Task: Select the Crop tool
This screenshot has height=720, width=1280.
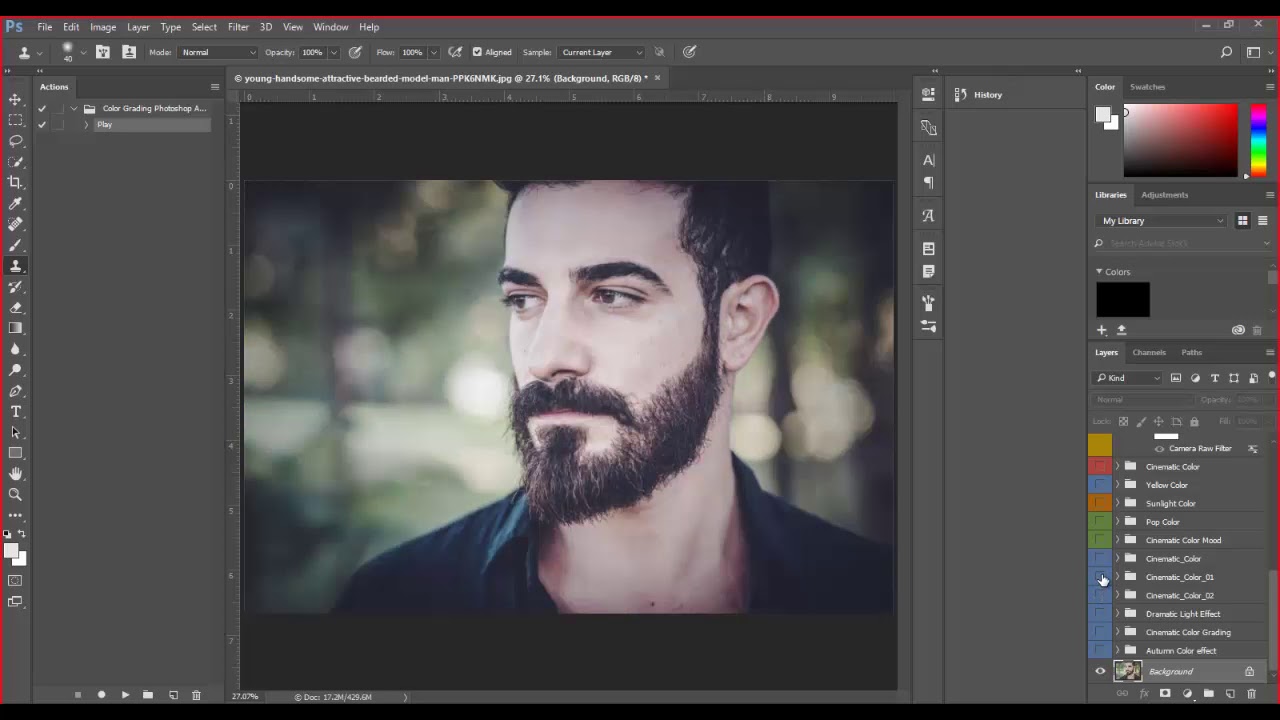Action: click(16, 182)
